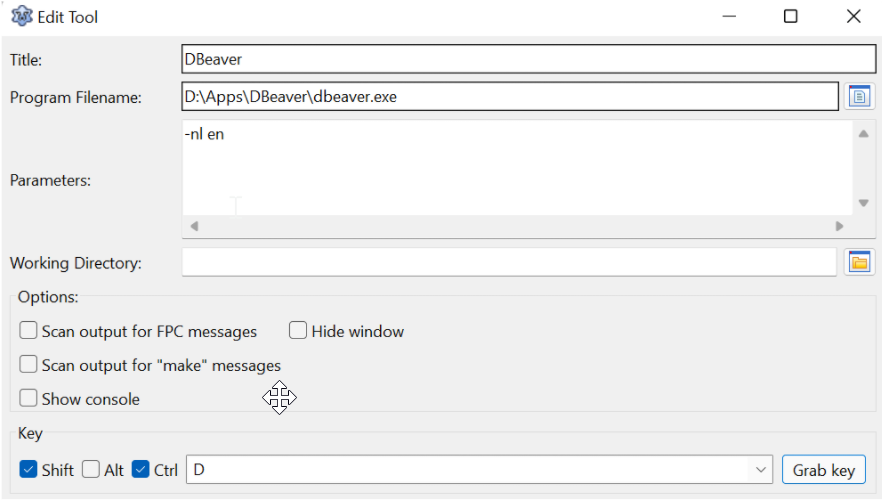Expand the key dropdown showing D

[x=760, y=470]
